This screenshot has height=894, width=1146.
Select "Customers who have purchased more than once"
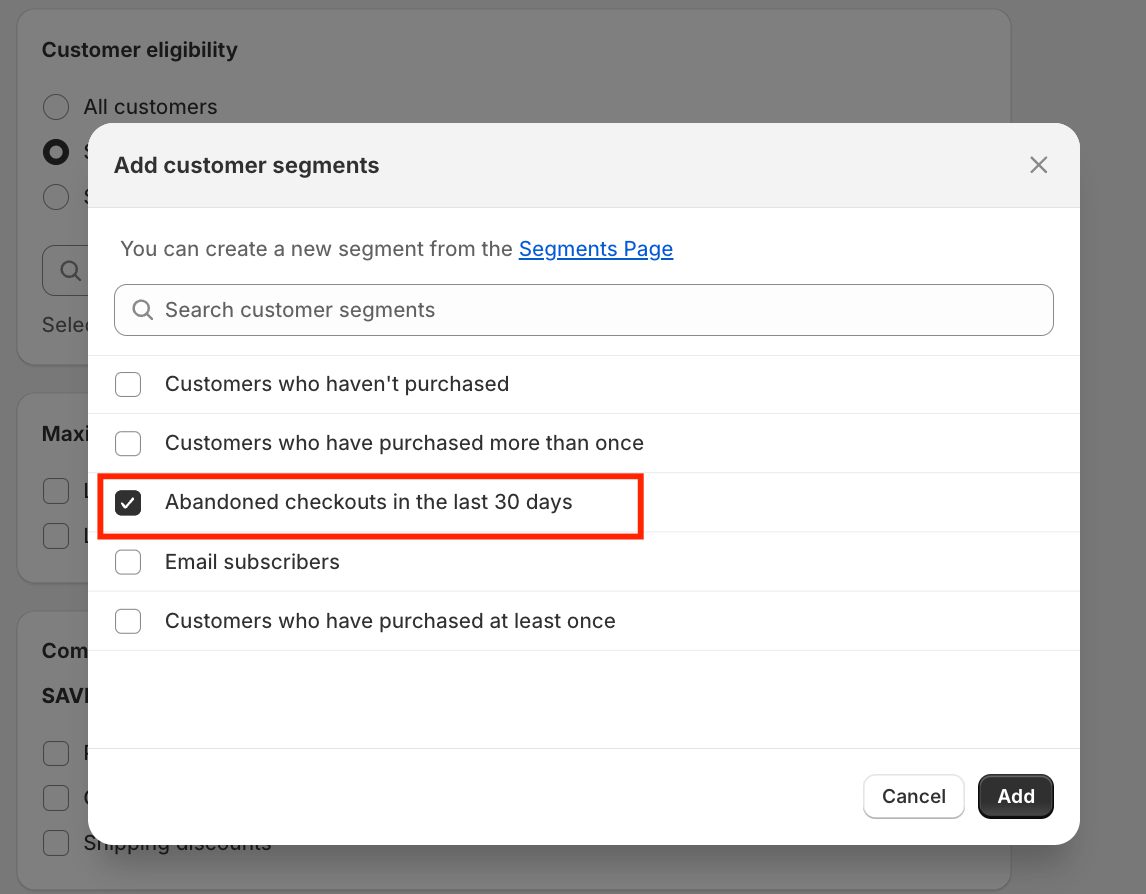point(128,443)
